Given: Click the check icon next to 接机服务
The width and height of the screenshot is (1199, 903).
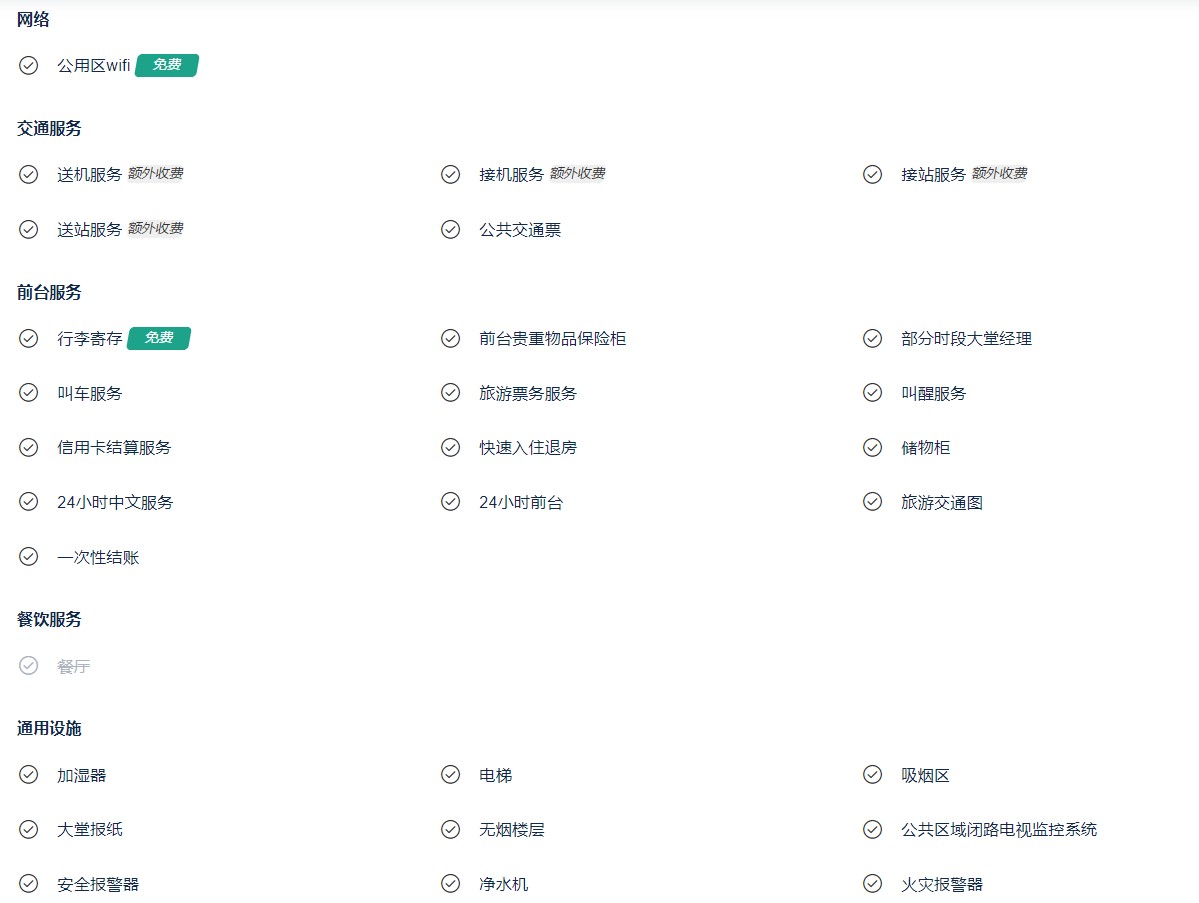Looking at the screenshot, I should pyautogui.click(x=450, y=174).
